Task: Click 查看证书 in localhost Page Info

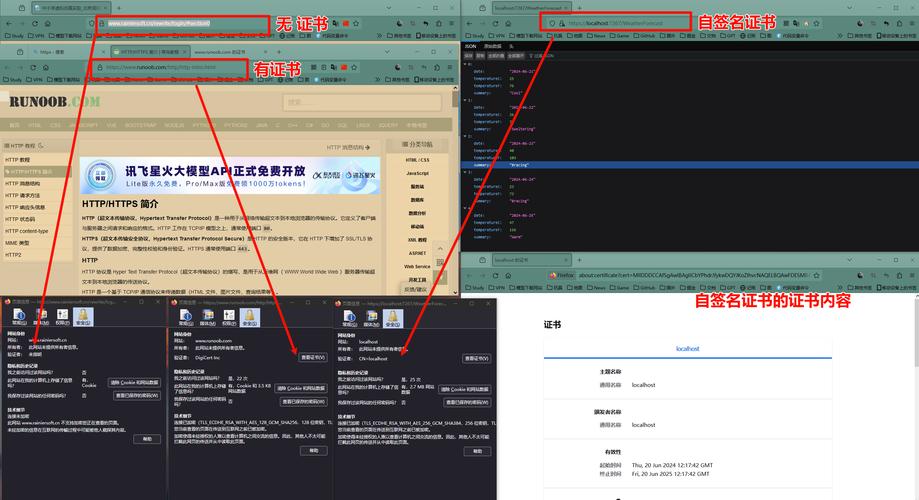Action: (476, 358)
